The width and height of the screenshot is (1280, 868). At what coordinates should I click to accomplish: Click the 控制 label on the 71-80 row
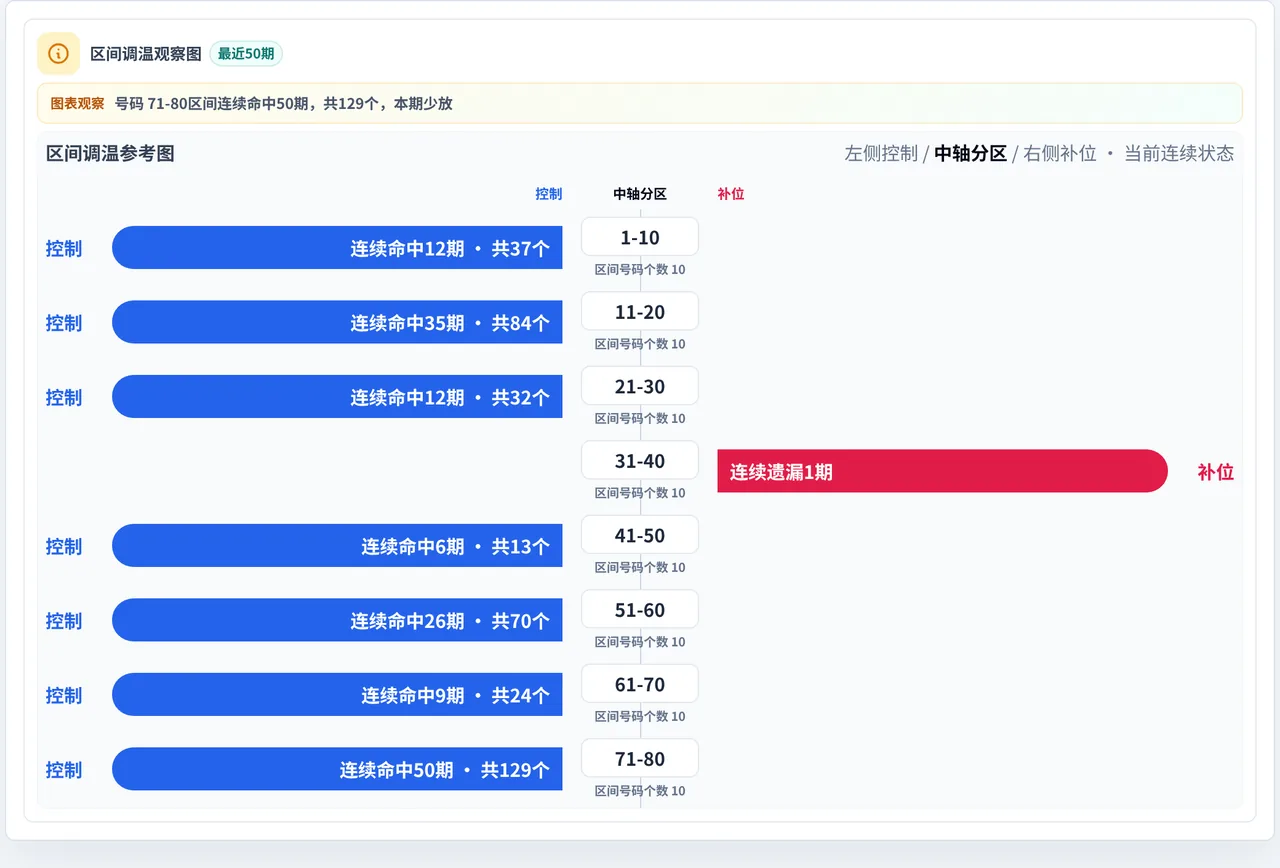[64, 770]
